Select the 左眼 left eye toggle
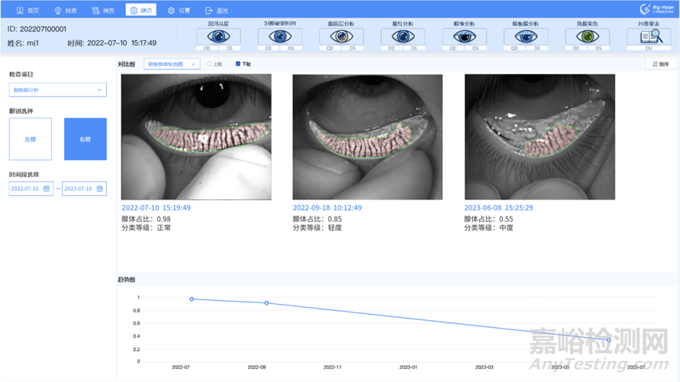Viewport: 680px width, 382px height. click(30, 139)
